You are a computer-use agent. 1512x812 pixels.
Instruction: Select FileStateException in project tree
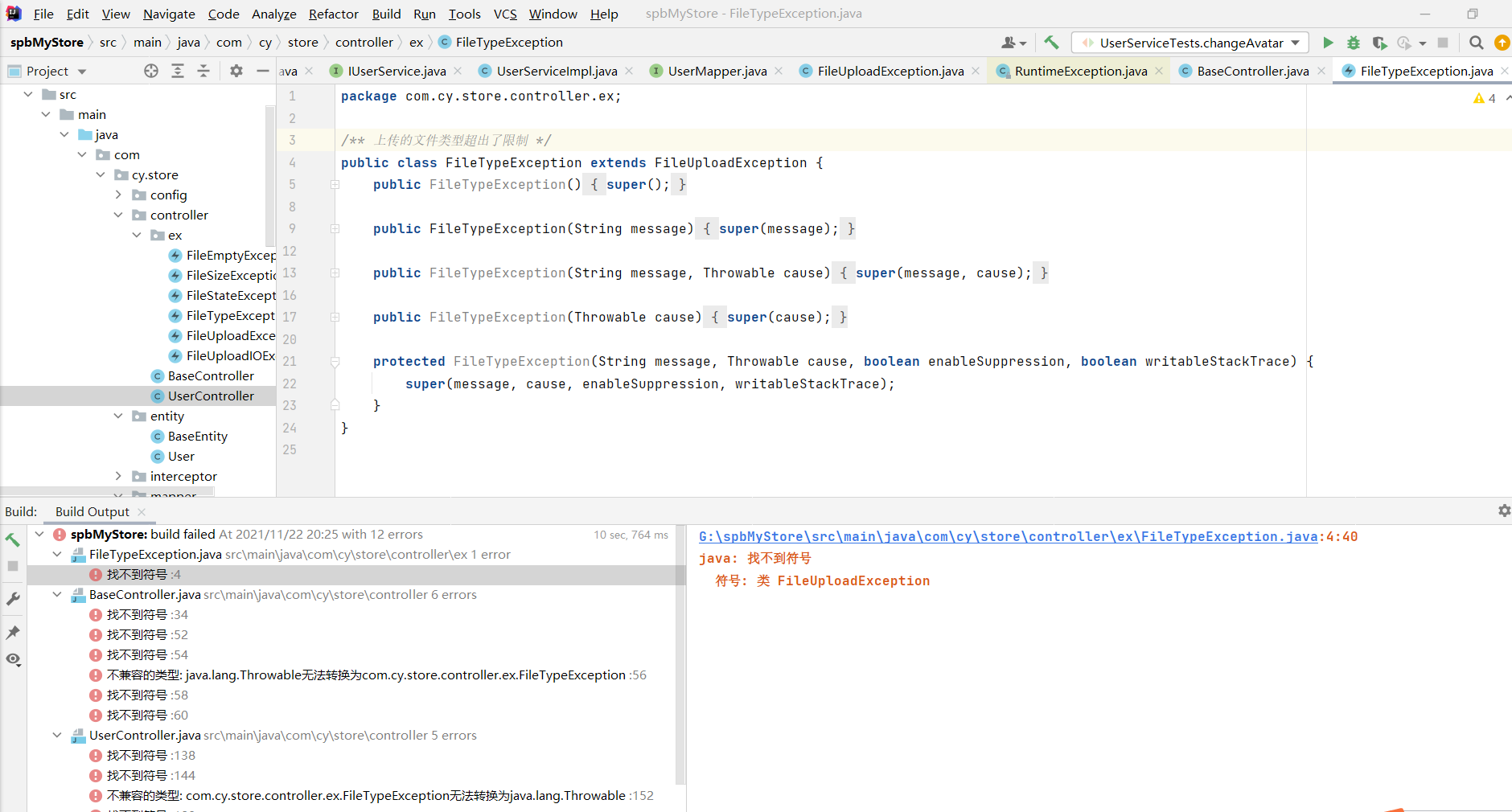click(x=222, y=295)
